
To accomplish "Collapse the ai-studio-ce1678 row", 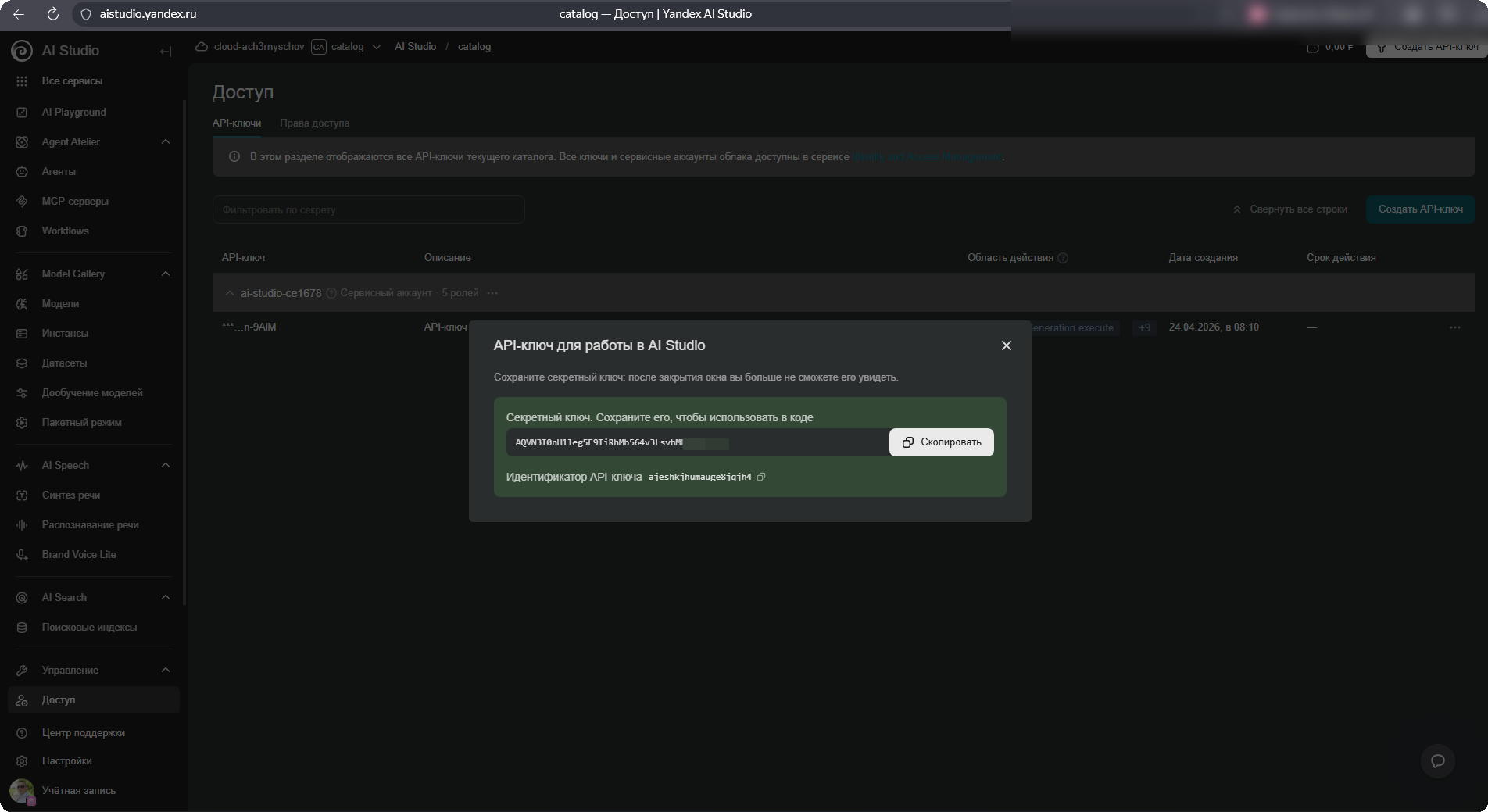I will pyautogui.click(x=229, y=293).
